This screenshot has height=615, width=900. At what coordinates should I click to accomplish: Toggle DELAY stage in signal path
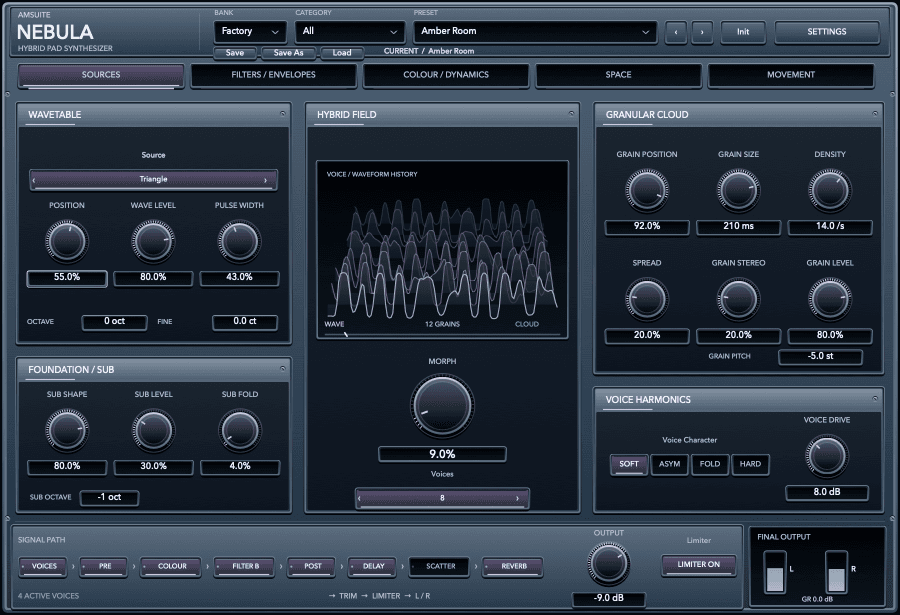pos(372,566)
